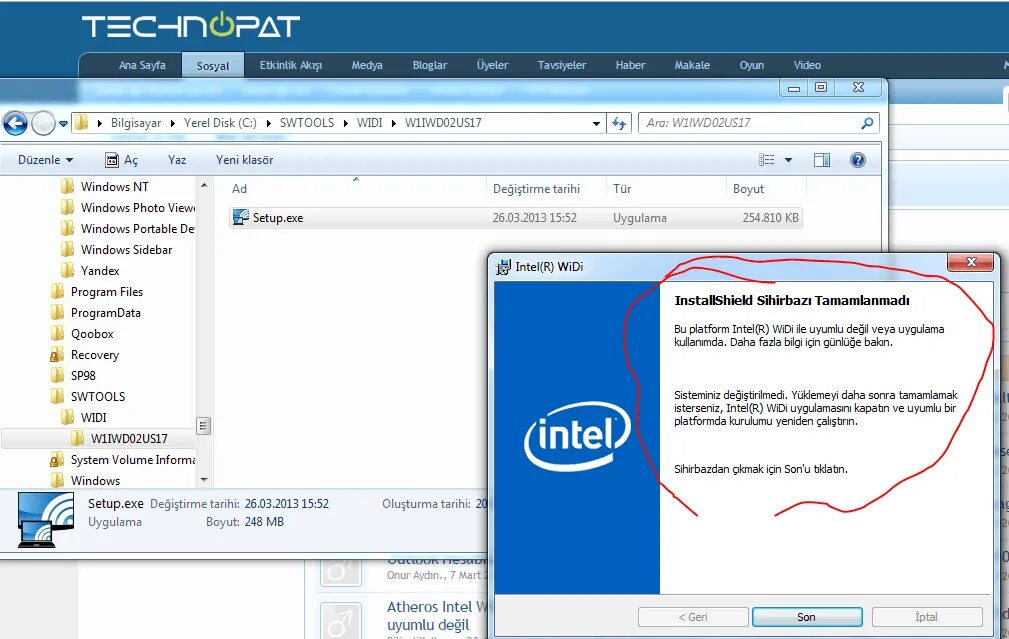Image resolution: width=1009 pixels, height=639 pixels.
Task: Create folder with Yeni klasör button
Action: (x=245, y=160)
